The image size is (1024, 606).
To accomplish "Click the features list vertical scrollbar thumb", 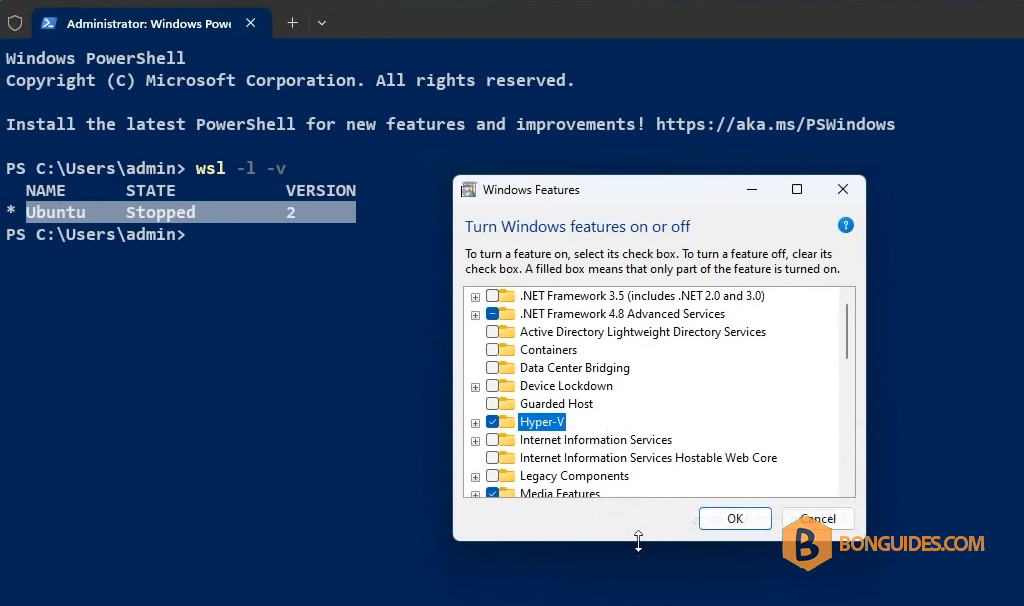I will (847, 331).
